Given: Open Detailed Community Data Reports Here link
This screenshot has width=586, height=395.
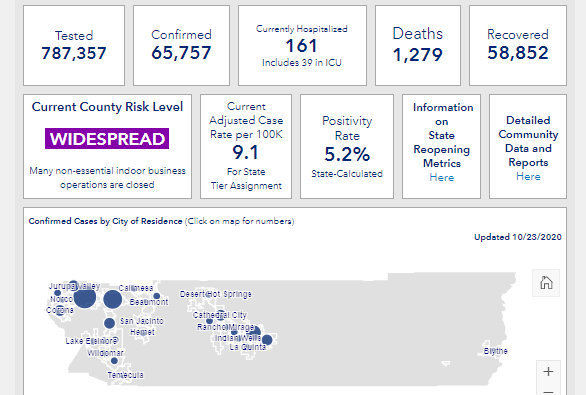Looking at the screenshot, I should point(528,176).
